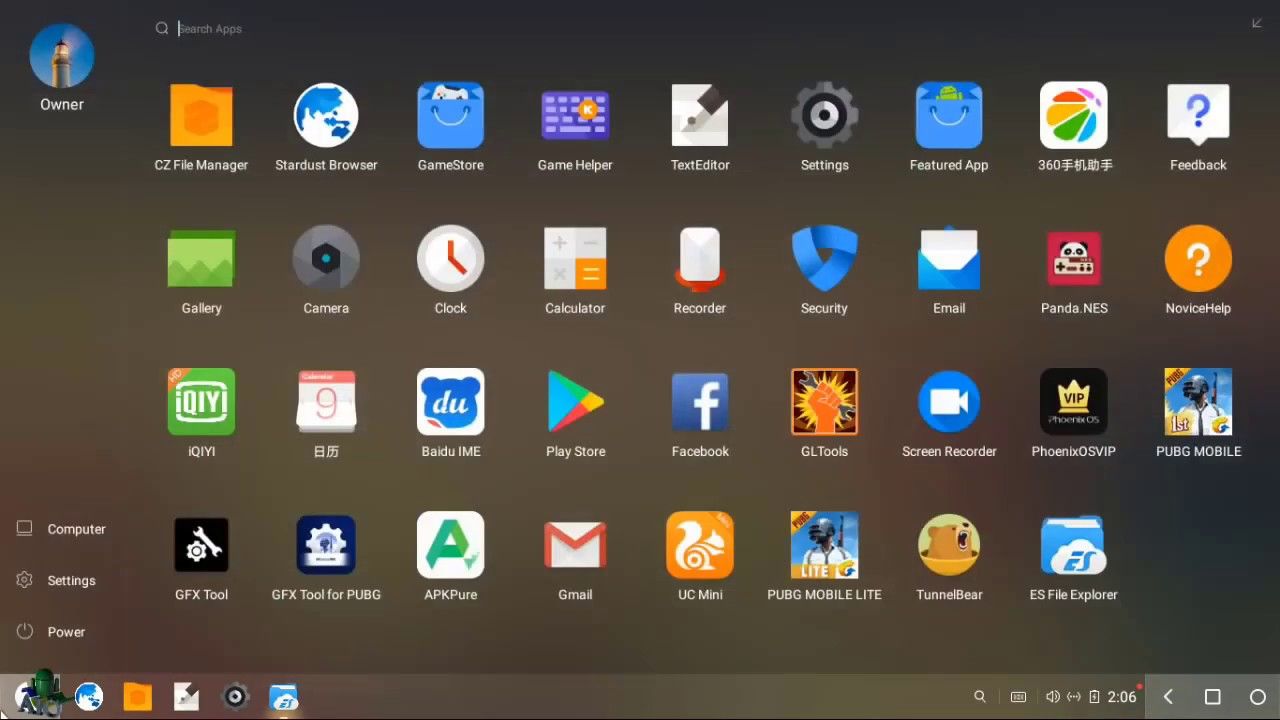Image resolution: width=1280 pixels, height=720 pixels.
Task: Open the Play Store app
Action: (575, 402)
